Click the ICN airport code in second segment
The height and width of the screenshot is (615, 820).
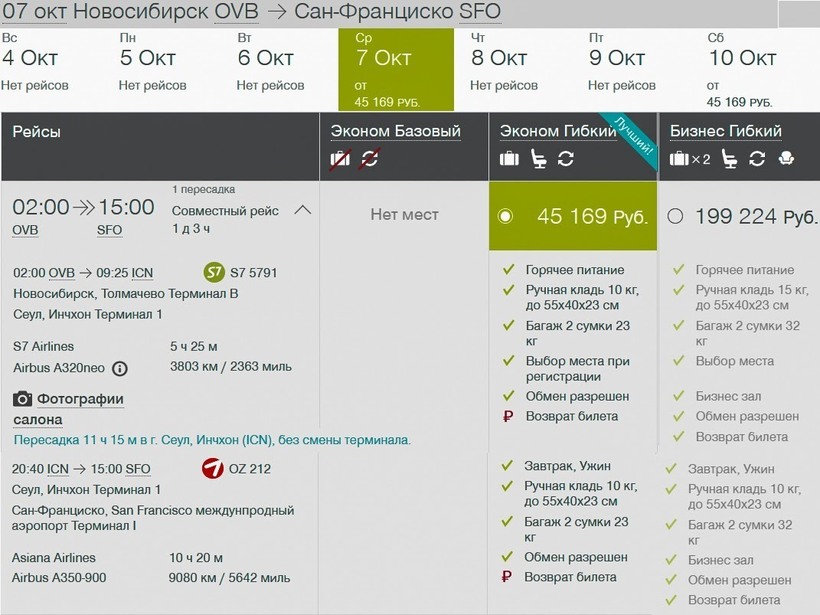pyautogui.click(x=58, y=469)
